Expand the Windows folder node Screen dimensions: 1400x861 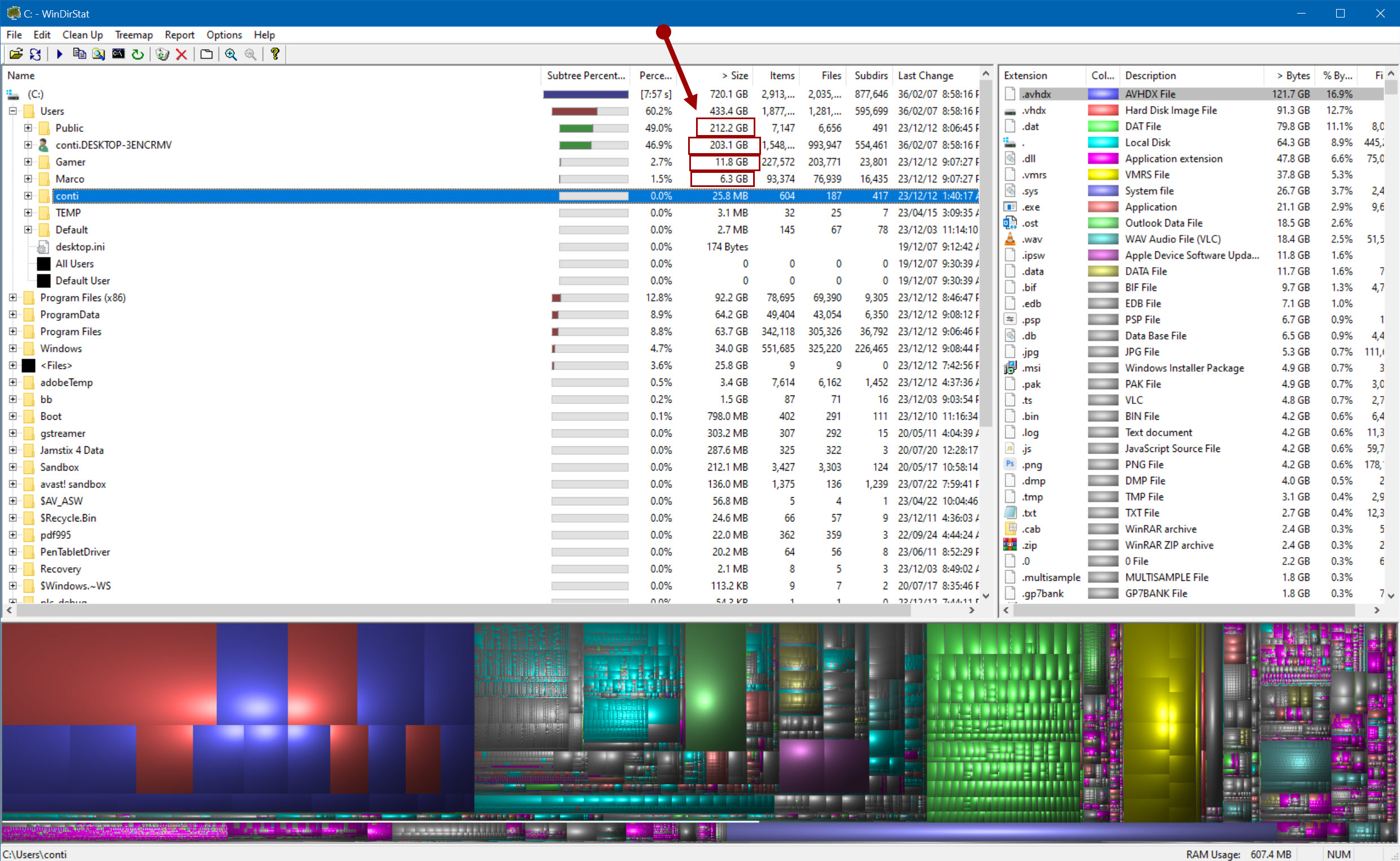pyautogui.click(x=12, y=349)
